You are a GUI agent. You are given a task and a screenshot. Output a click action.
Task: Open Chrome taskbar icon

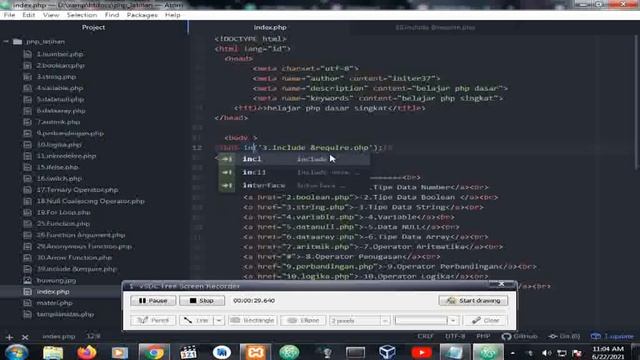click(x=153, y=352)
